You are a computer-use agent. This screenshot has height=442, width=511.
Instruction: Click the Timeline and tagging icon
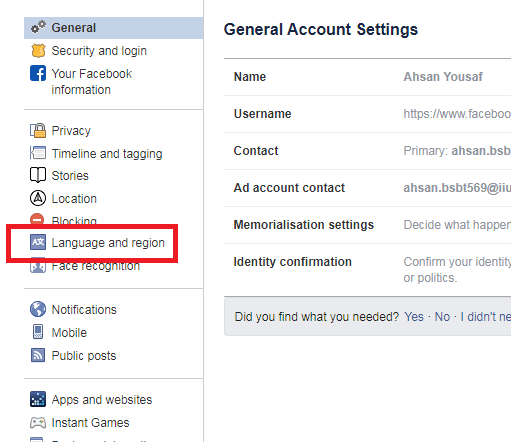(38, 153)
